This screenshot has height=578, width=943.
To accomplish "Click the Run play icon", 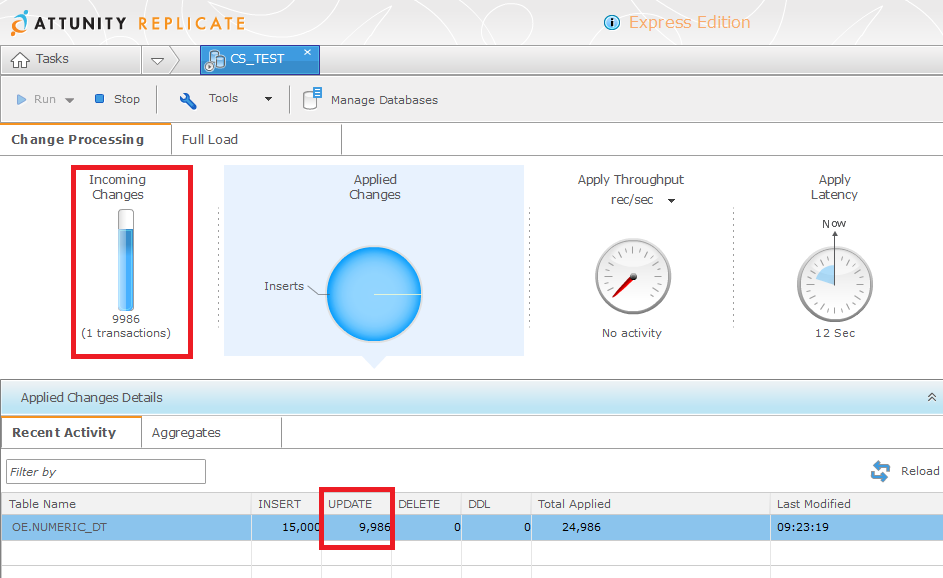I will 22,99.
